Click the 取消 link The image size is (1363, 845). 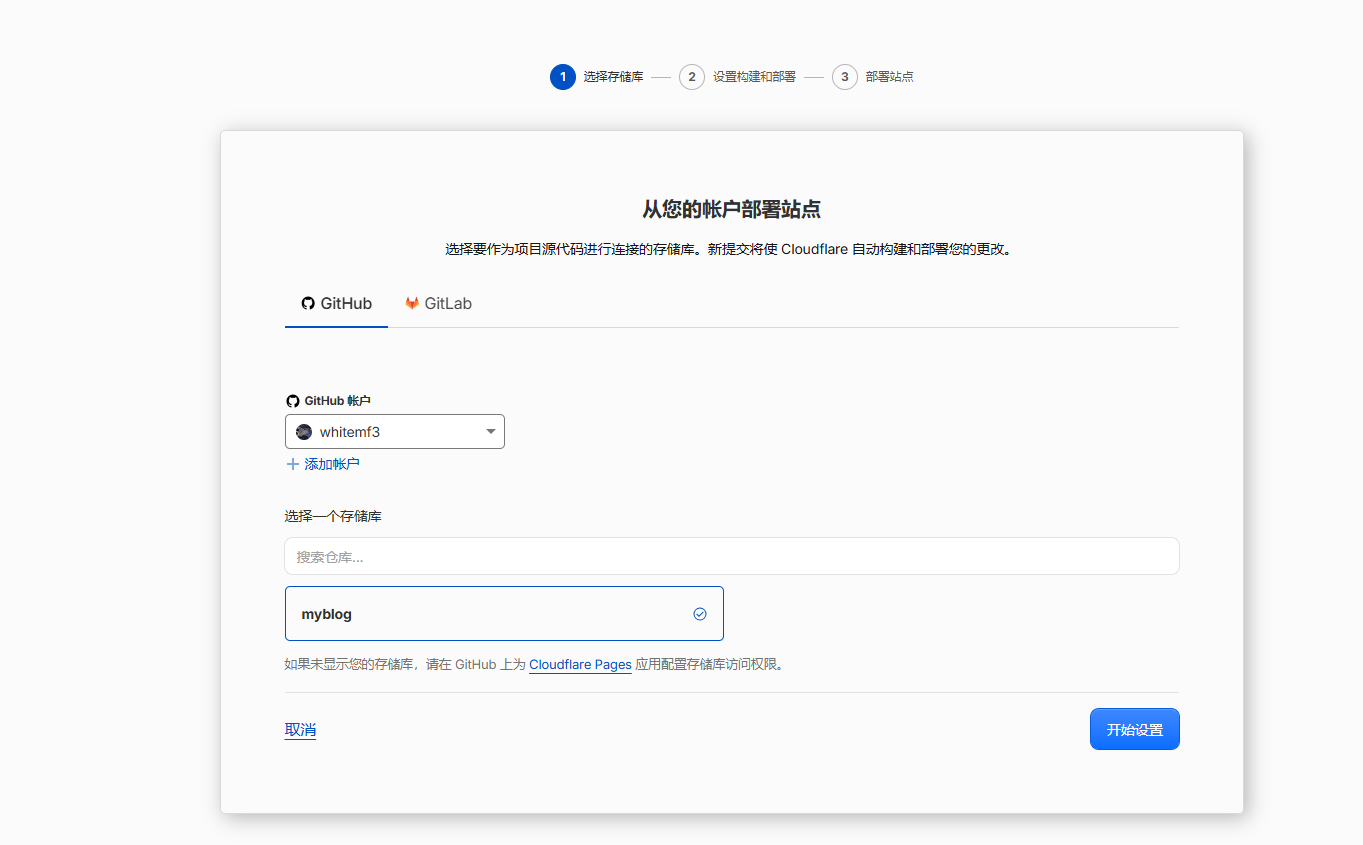[300, 730]
